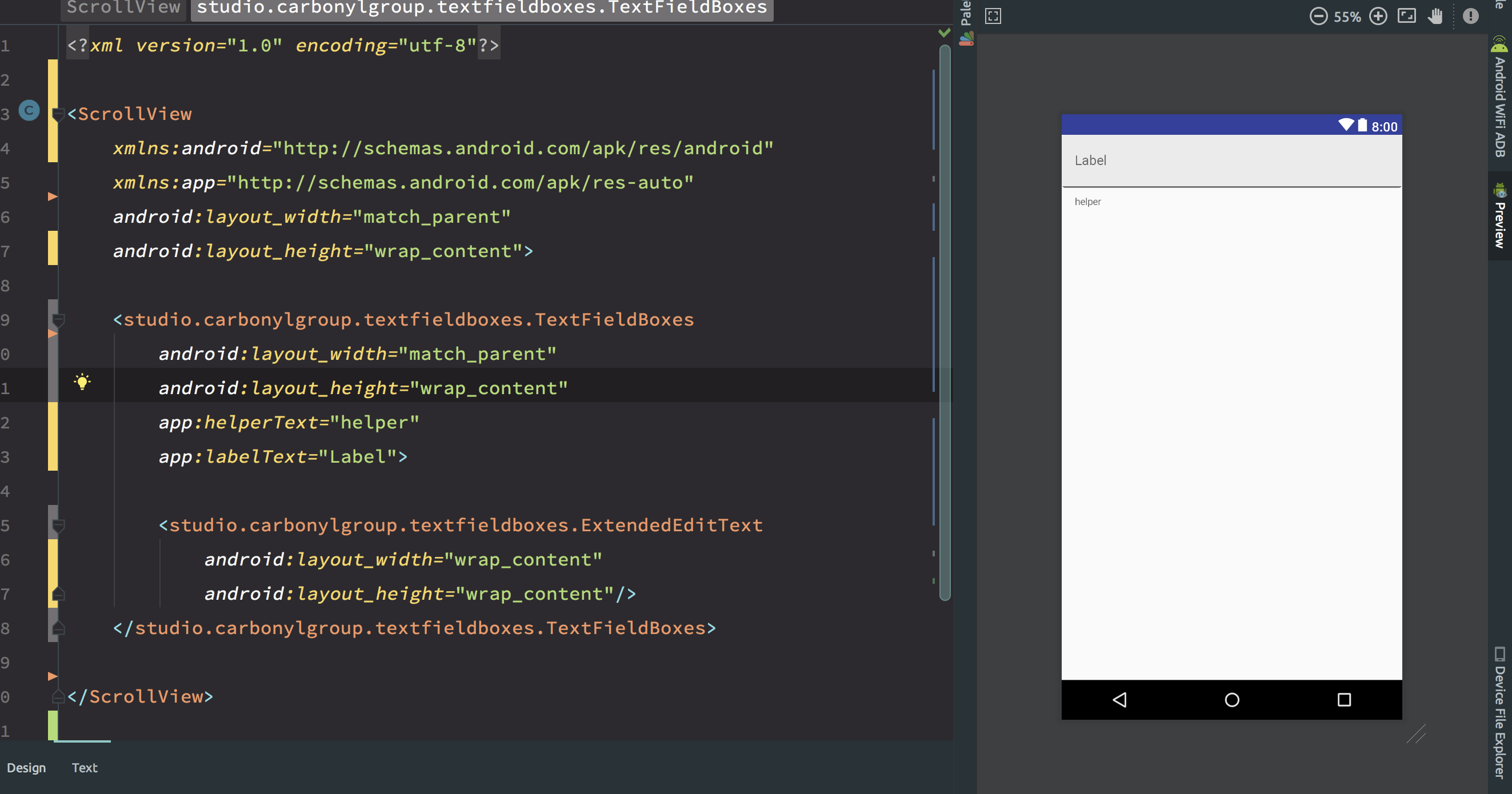The height and width of the screenshot is (794, 1512).
Task: Open the editor color scheme swatch icon
Action: coord(967,38)
